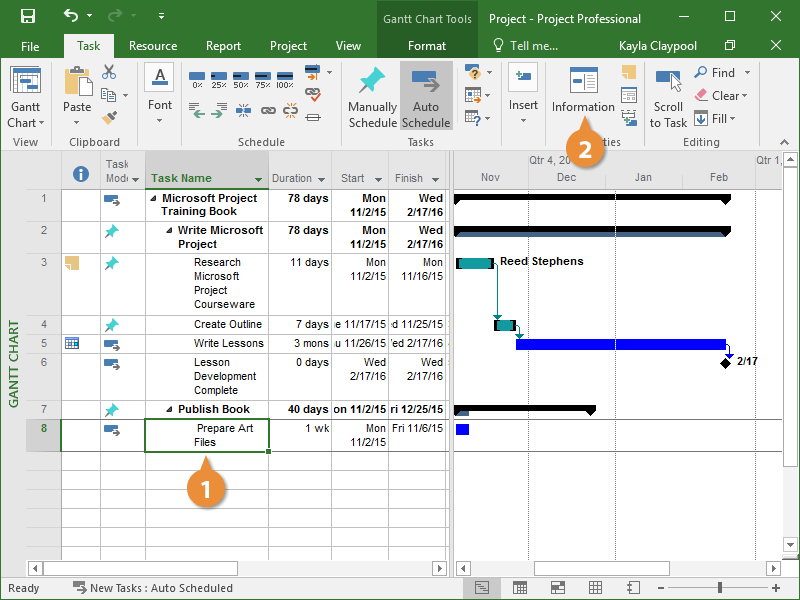
Task: Collapse the Publish Book summary task
Action: coord(169,409)
